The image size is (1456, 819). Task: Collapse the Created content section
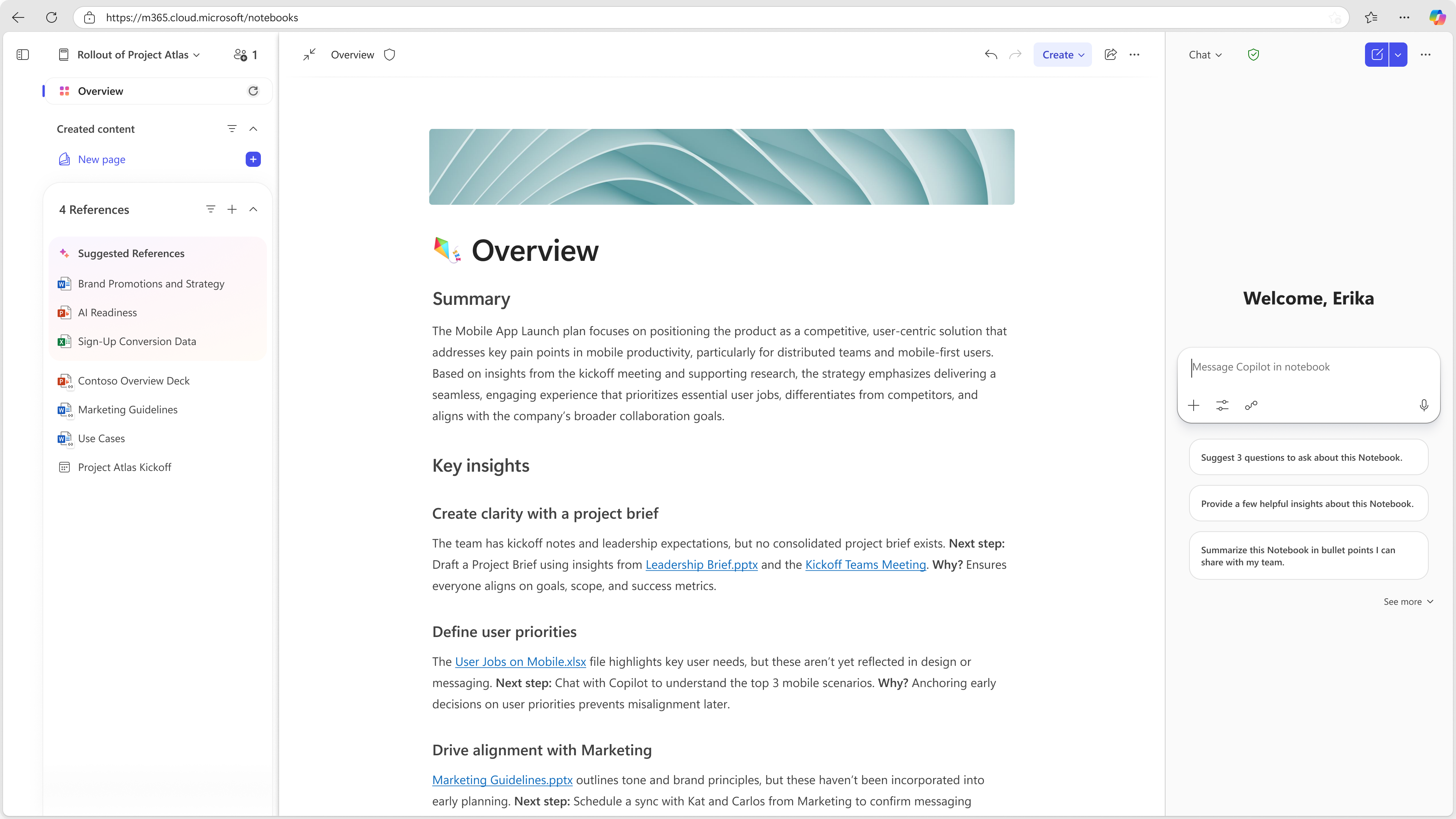tap(253, 129)
